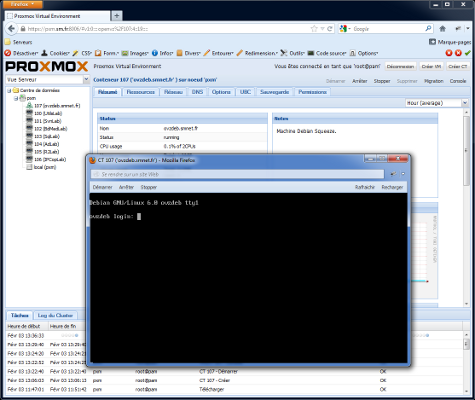Click Stopper in main container toolbar
This screenshot has width=475, height=400.
[x=382, y=81]
